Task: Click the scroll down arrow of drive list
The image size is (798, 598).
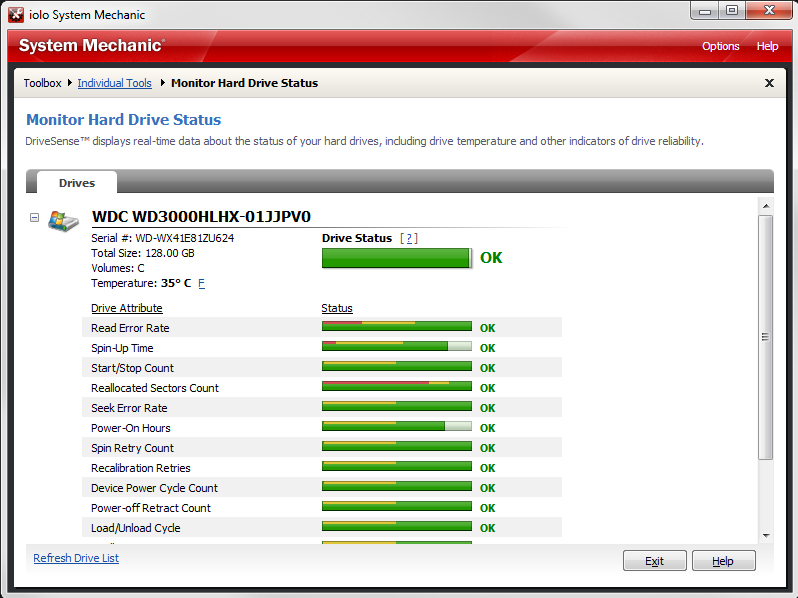Action: coord(765,536)
